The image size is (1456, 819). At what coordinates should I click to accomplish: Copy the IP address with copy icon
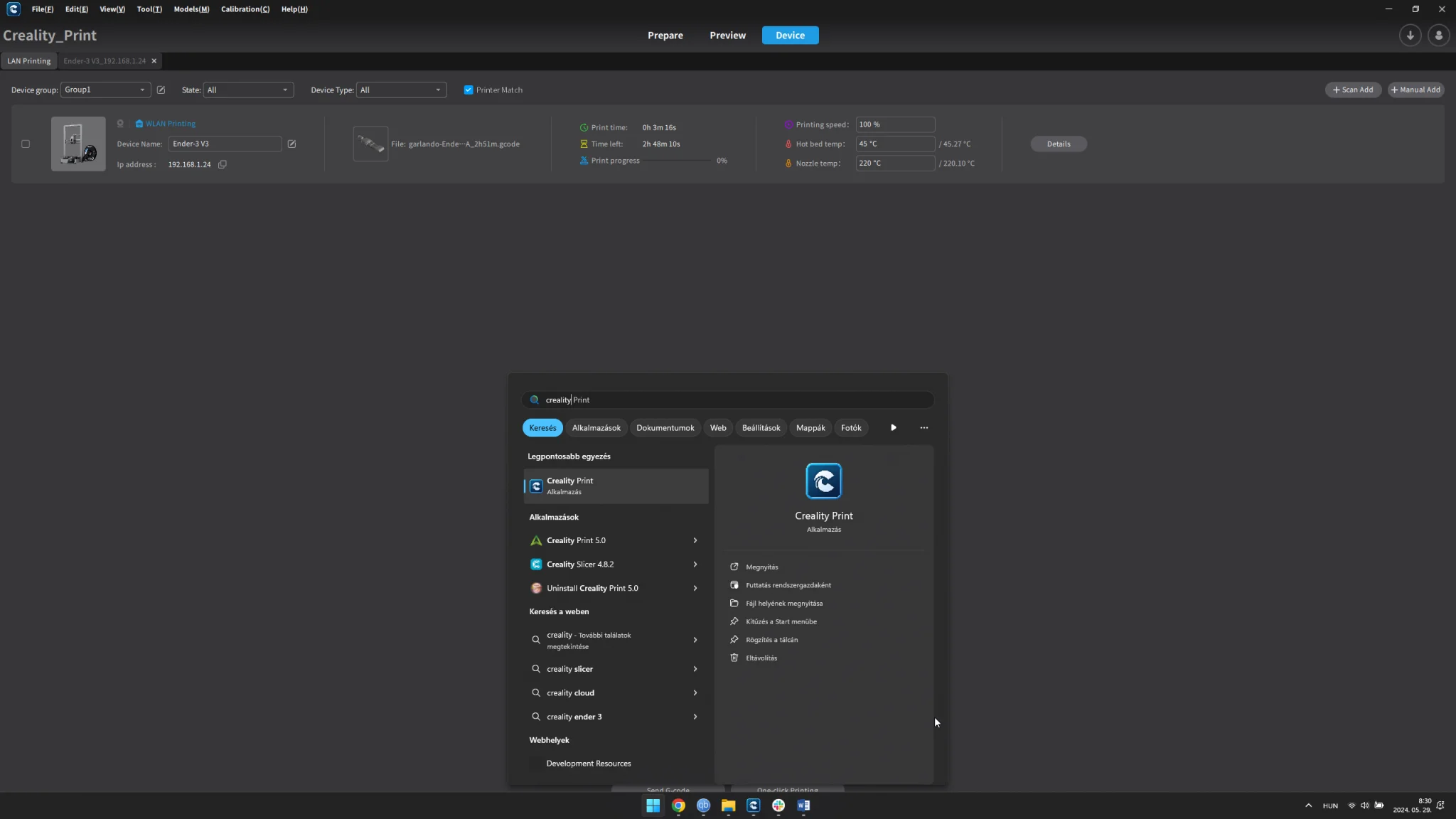pyautogui.click(x=223, y=165)
